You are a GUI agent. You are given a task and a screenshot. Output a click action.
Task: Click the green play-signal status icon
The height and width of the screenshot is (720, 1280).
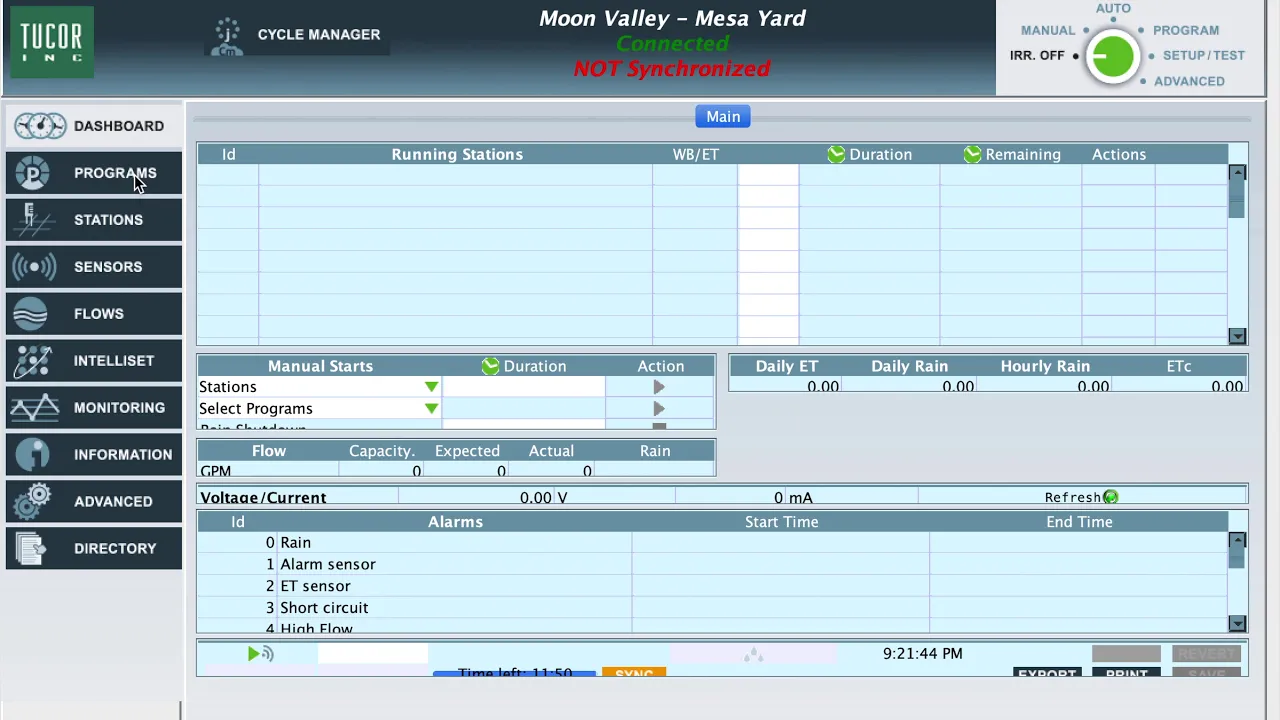(x=260, y=654)
